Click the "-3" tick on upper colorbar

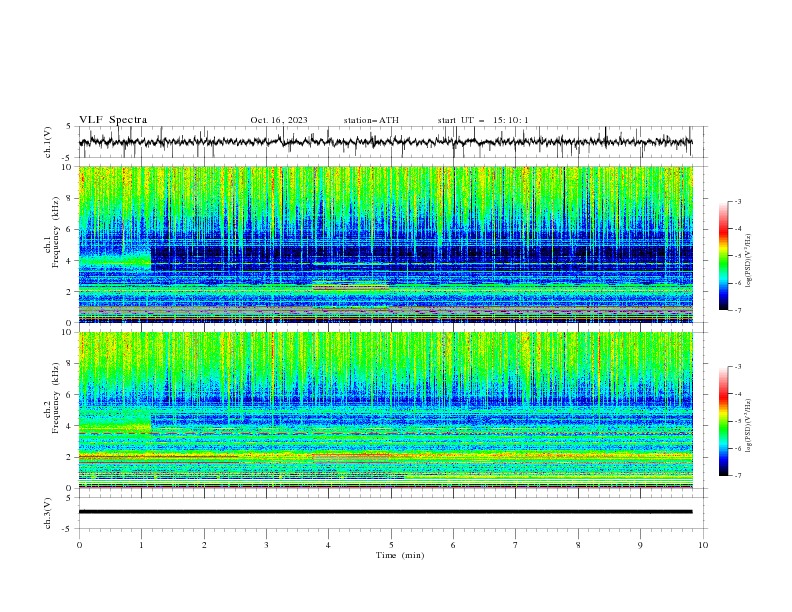click(x=738, y=201)
